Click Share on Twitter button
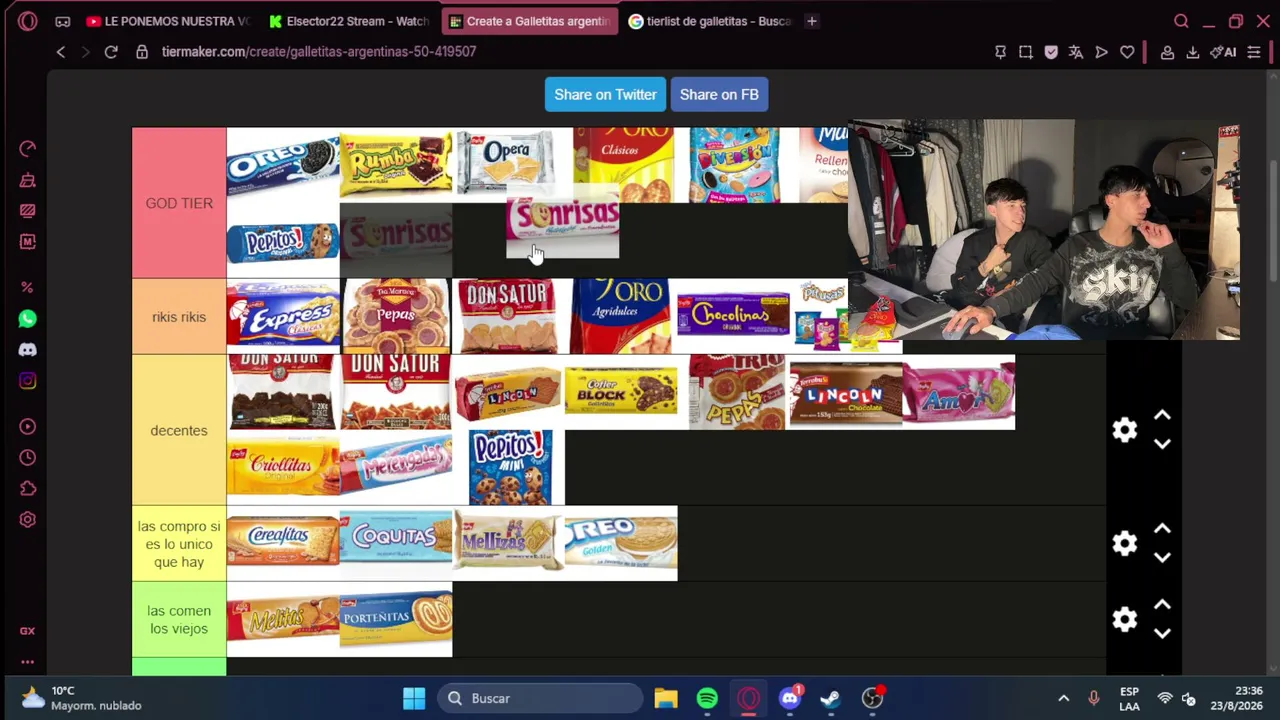Image resolution: width=1280 pixels, height=720 pixels. (x=606, y=95)
